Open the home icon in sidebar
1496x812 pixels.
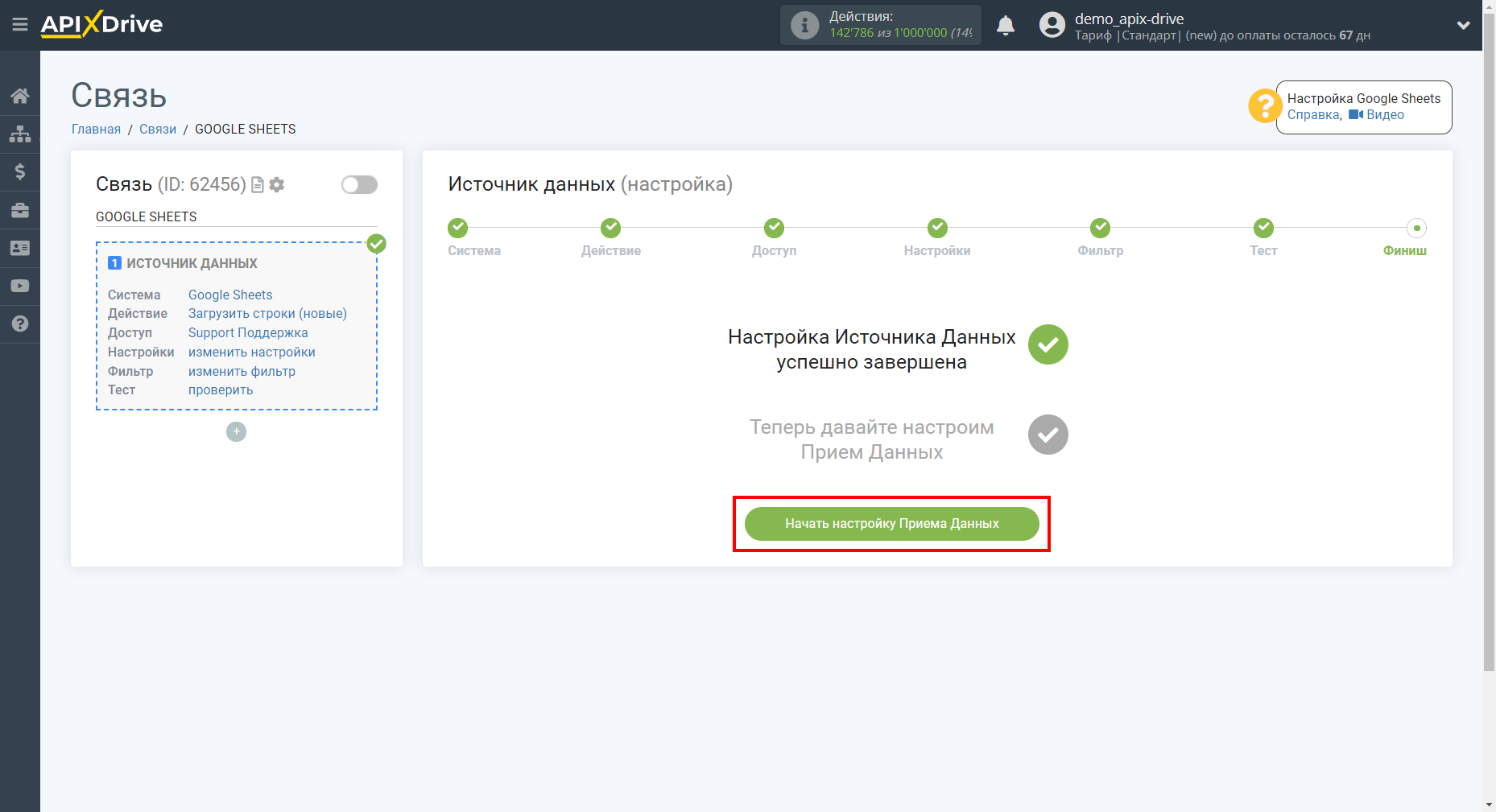pyautogui.click(x=20, y=96)
